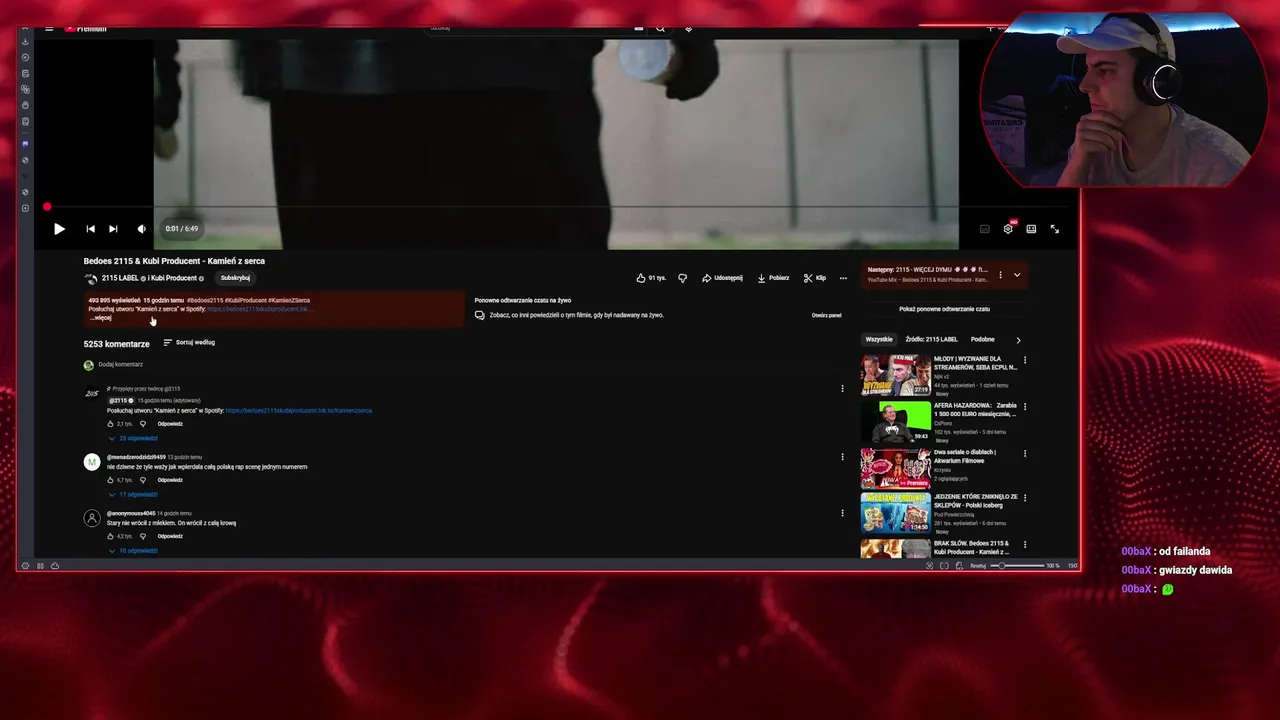Expand 20 odpowiedzi replies under pinned comment
Screen dimensions: 1280x720
pos(134,438)
